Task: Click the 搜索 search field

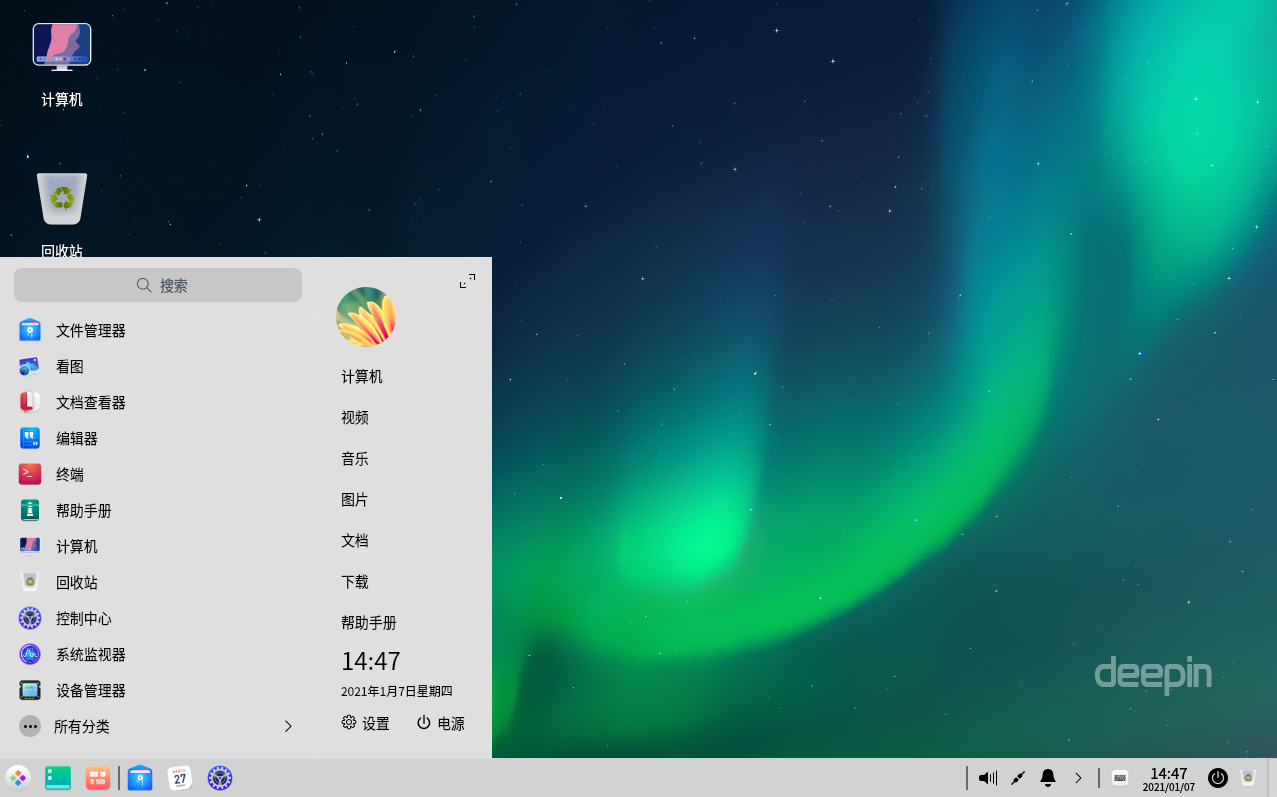Action: [x=158, y=285]
